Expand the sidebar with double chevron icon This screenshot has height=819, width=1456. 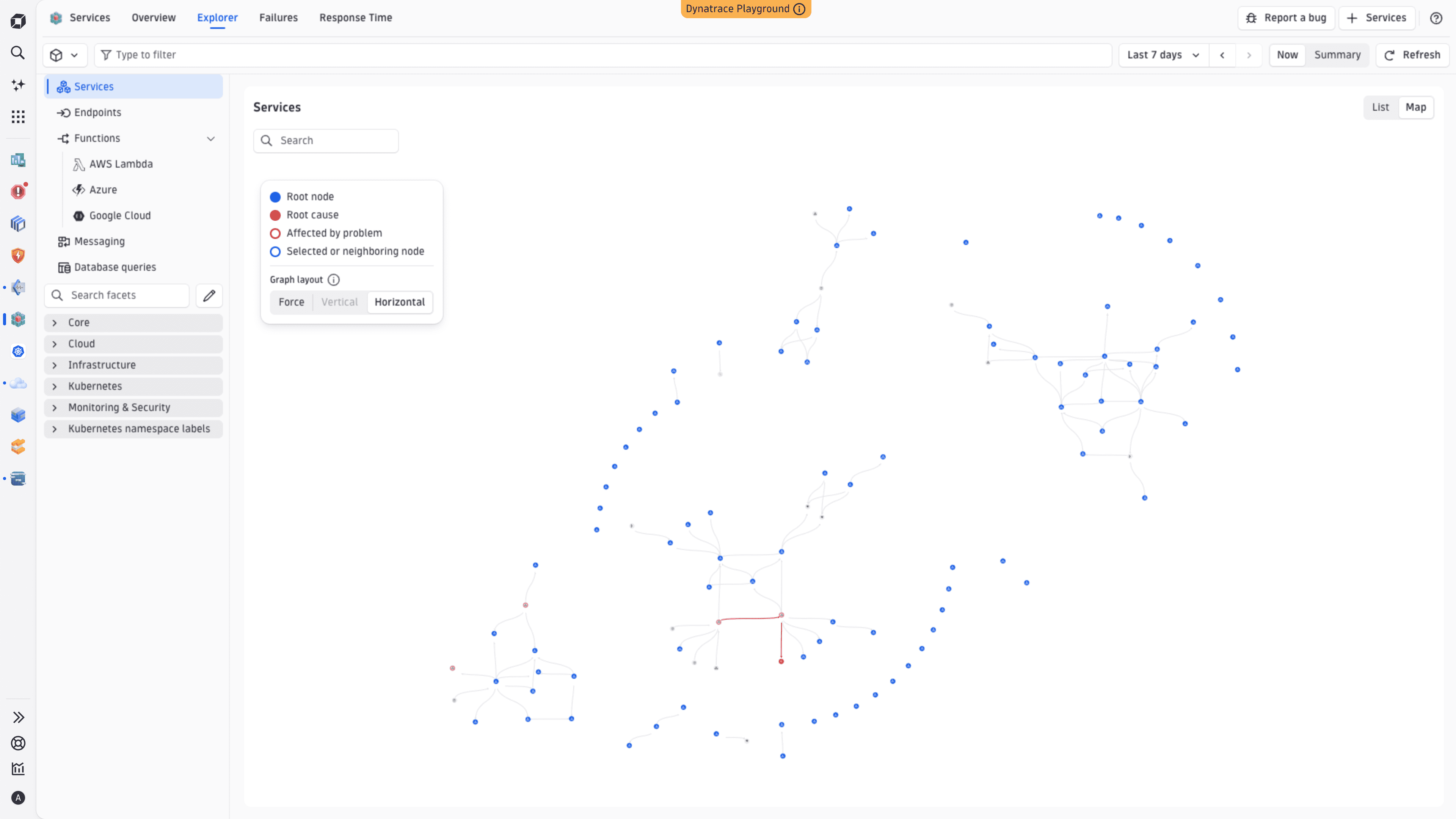18,717
